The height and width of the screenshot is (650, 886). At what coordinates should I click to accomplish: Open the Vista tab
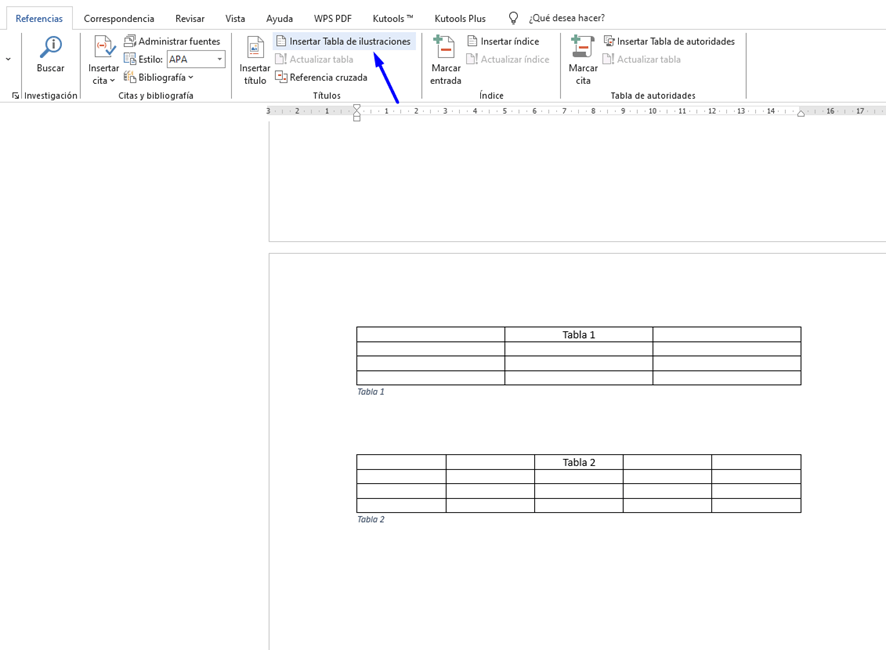pos(235,19)
